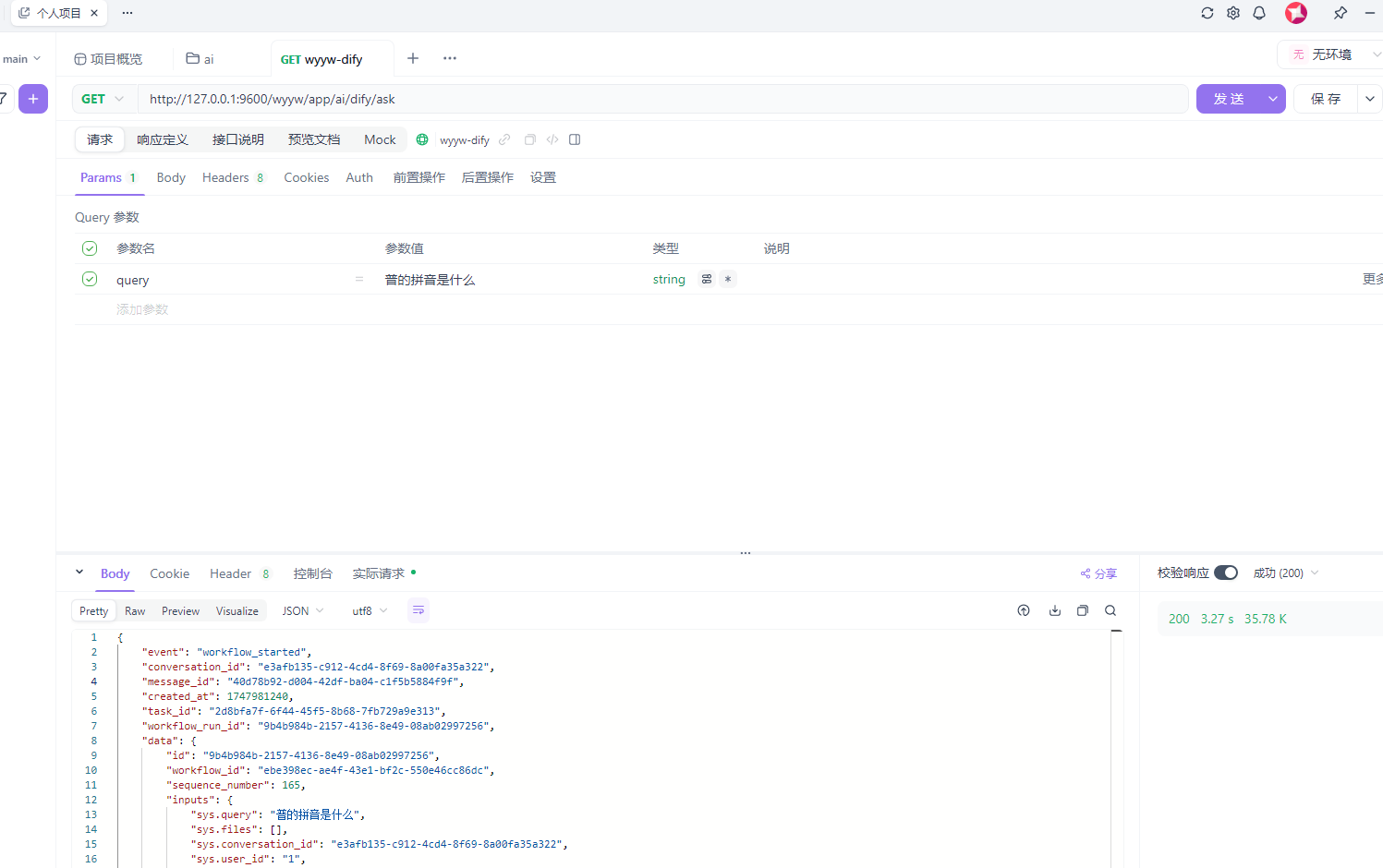Share the response via 分享
This screenshot has width=1383, height=868.
click(x=1098, y=573)
